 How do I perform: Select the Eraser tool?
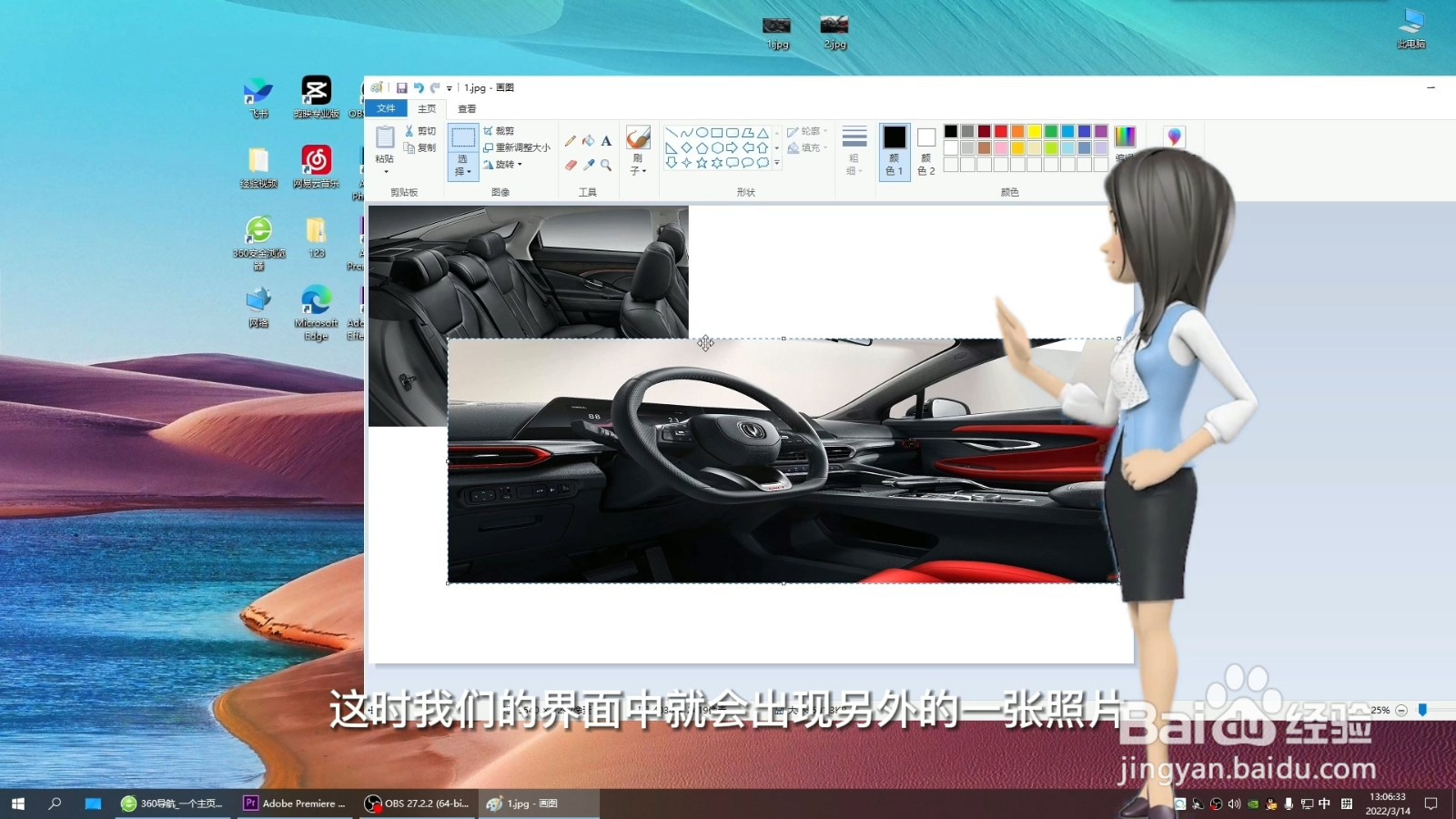(x=571, y=165)
